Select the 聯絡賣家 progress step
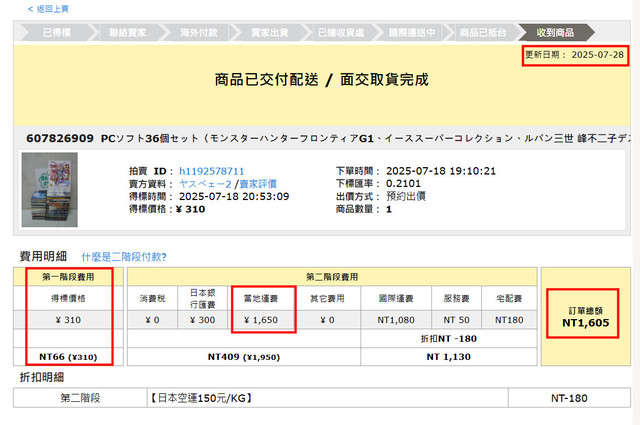This screenshot has width=640, height=425. (128, 33)
